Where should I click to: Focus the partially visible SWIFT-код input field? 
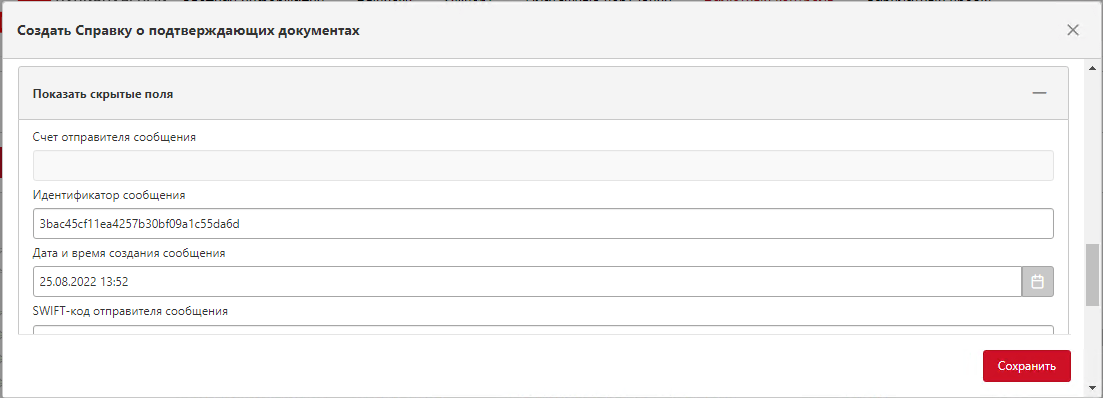tap(543, 330)
